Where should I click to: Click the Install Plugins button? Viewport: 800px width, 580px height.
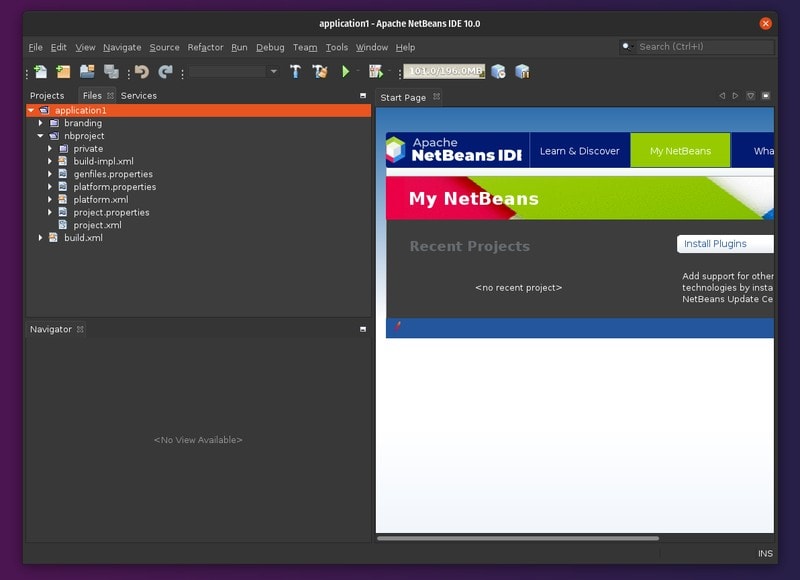[x=725, y=244]
